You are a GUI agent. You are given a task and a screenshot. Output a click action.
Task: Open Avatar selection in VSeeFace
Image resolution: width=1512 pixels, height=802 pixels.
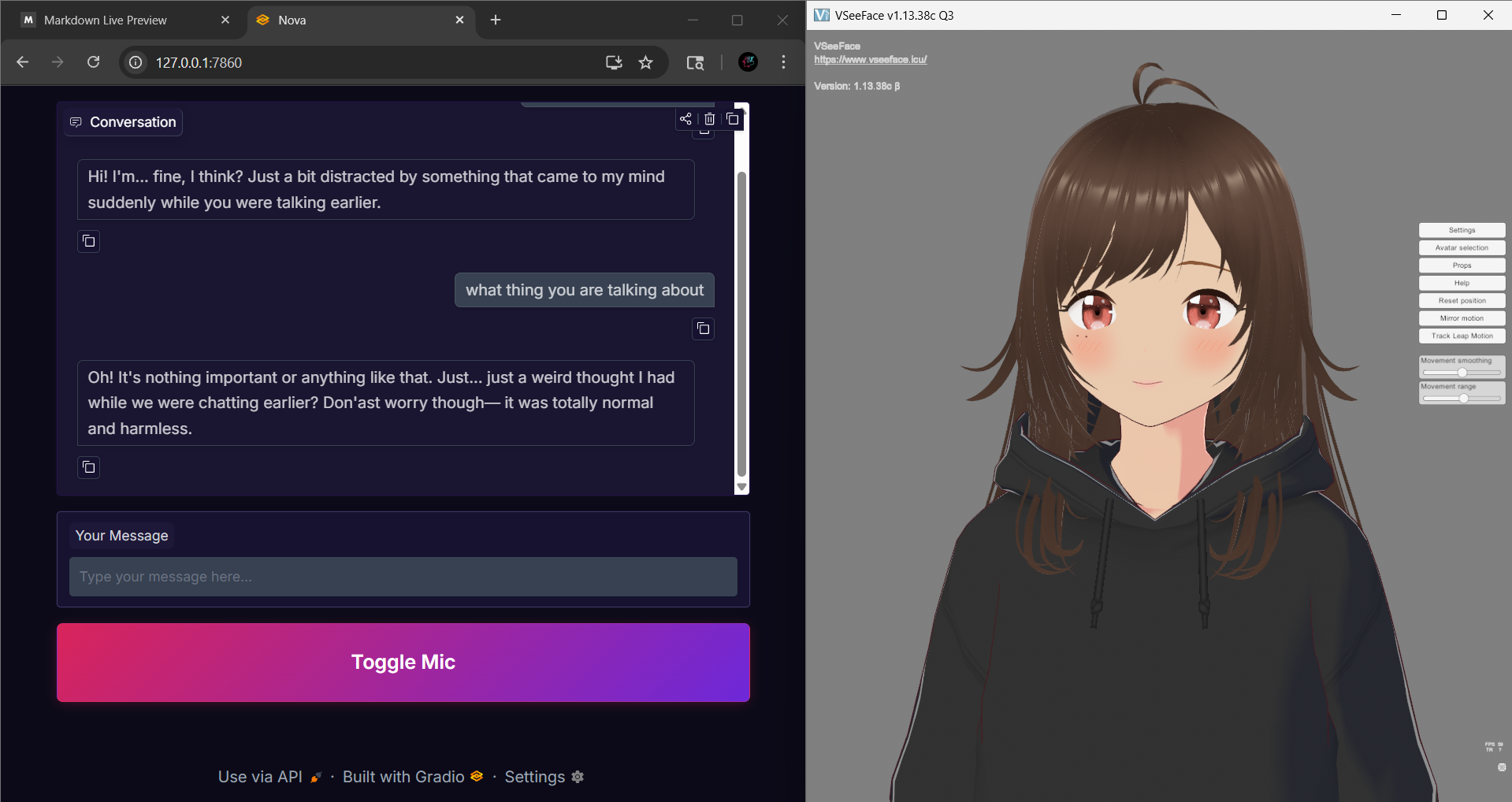1462,247
